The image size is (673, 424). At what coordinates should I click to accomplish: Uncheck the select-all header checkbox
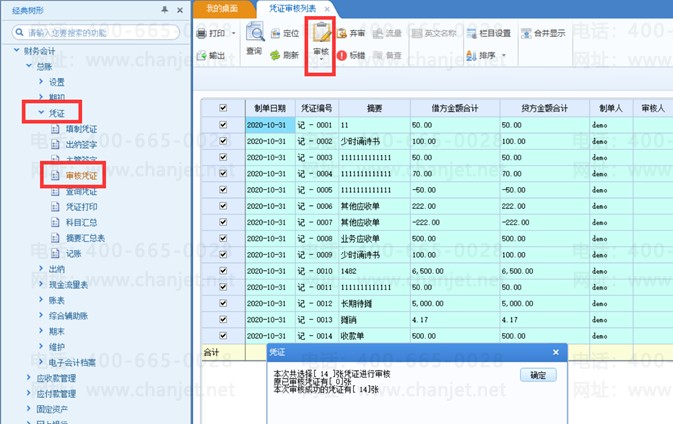coord(223,108)
